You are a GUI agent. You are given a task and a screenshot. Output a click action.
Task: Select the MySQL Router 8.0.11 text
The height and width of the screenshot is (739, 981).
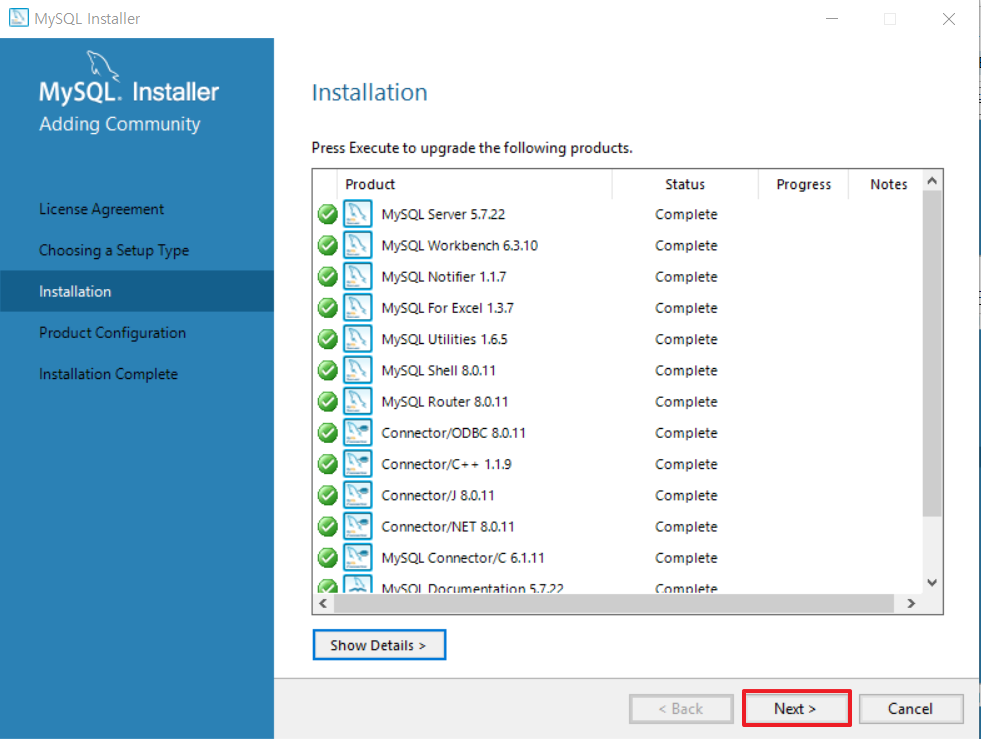click(x=445, y=402)
